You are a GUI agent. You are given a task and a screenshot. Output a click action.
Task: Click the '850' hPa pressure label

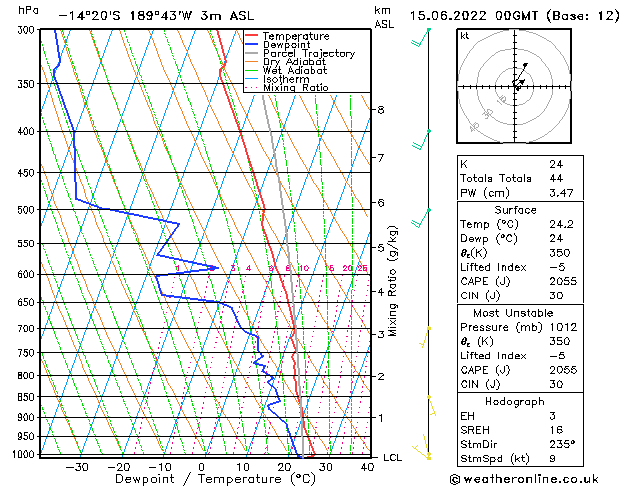tap(28, 397)
